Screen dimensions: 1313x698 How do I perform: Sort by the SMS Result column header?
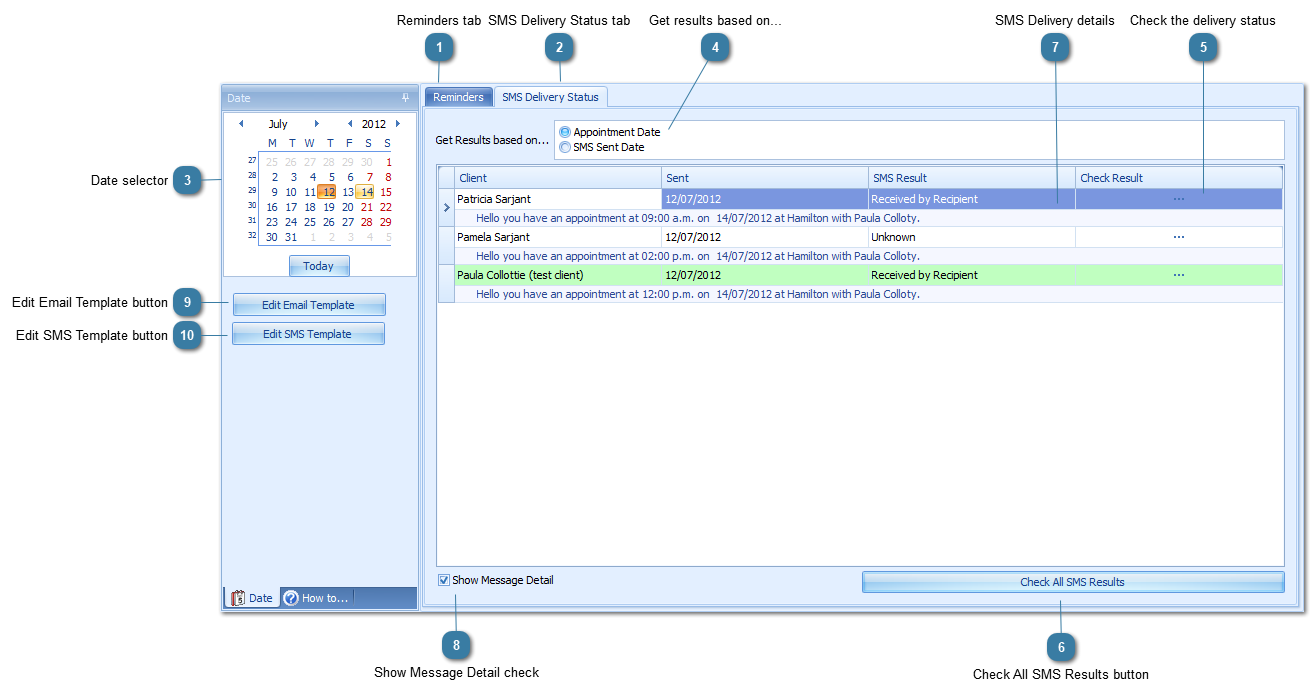point(972,178)
